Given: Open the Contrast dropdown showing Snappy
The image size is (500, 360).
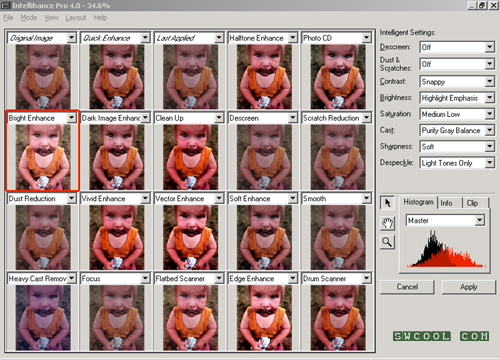Looking at the screenshot, I should (457, 81).
